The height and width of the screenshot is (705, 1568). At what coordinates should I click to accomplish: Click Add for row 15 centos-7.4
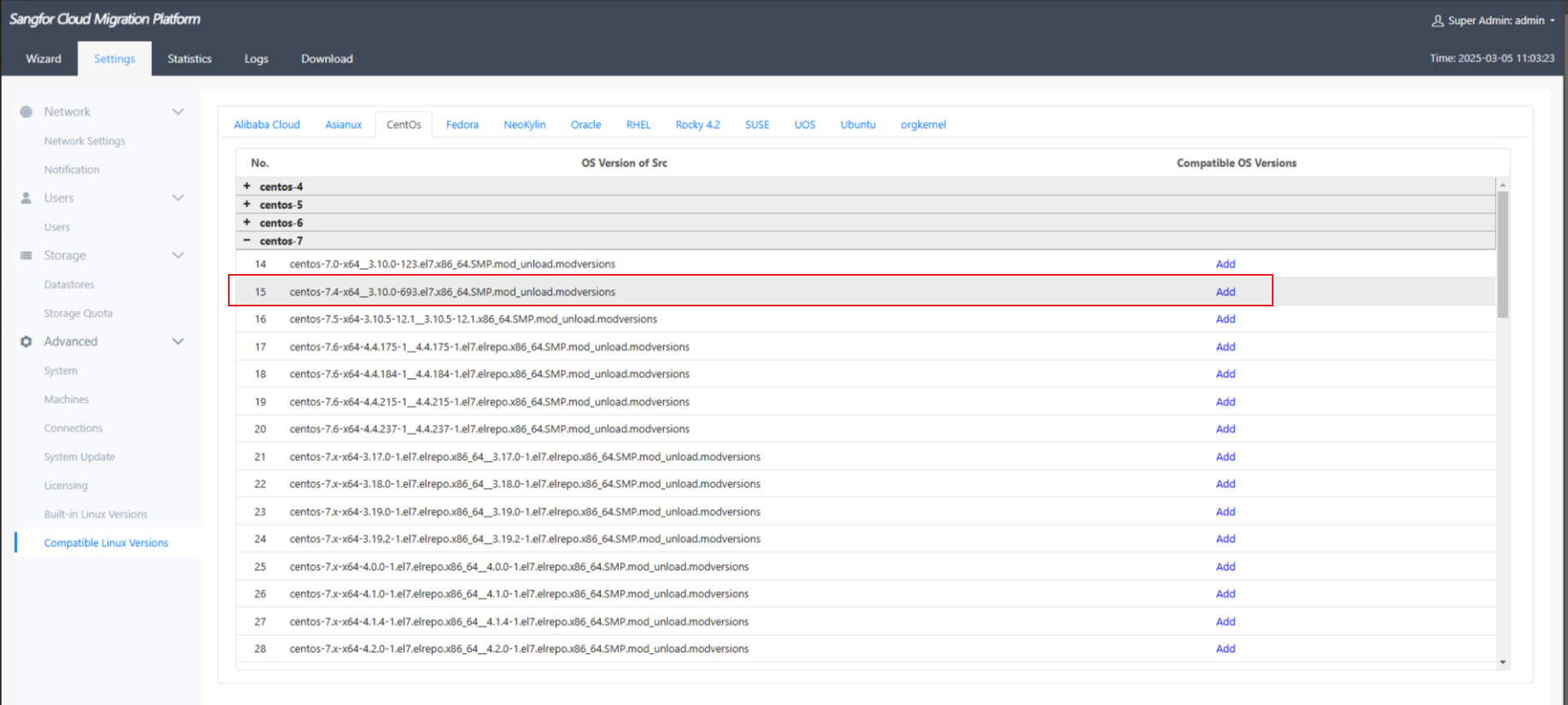pos(1225,292)
